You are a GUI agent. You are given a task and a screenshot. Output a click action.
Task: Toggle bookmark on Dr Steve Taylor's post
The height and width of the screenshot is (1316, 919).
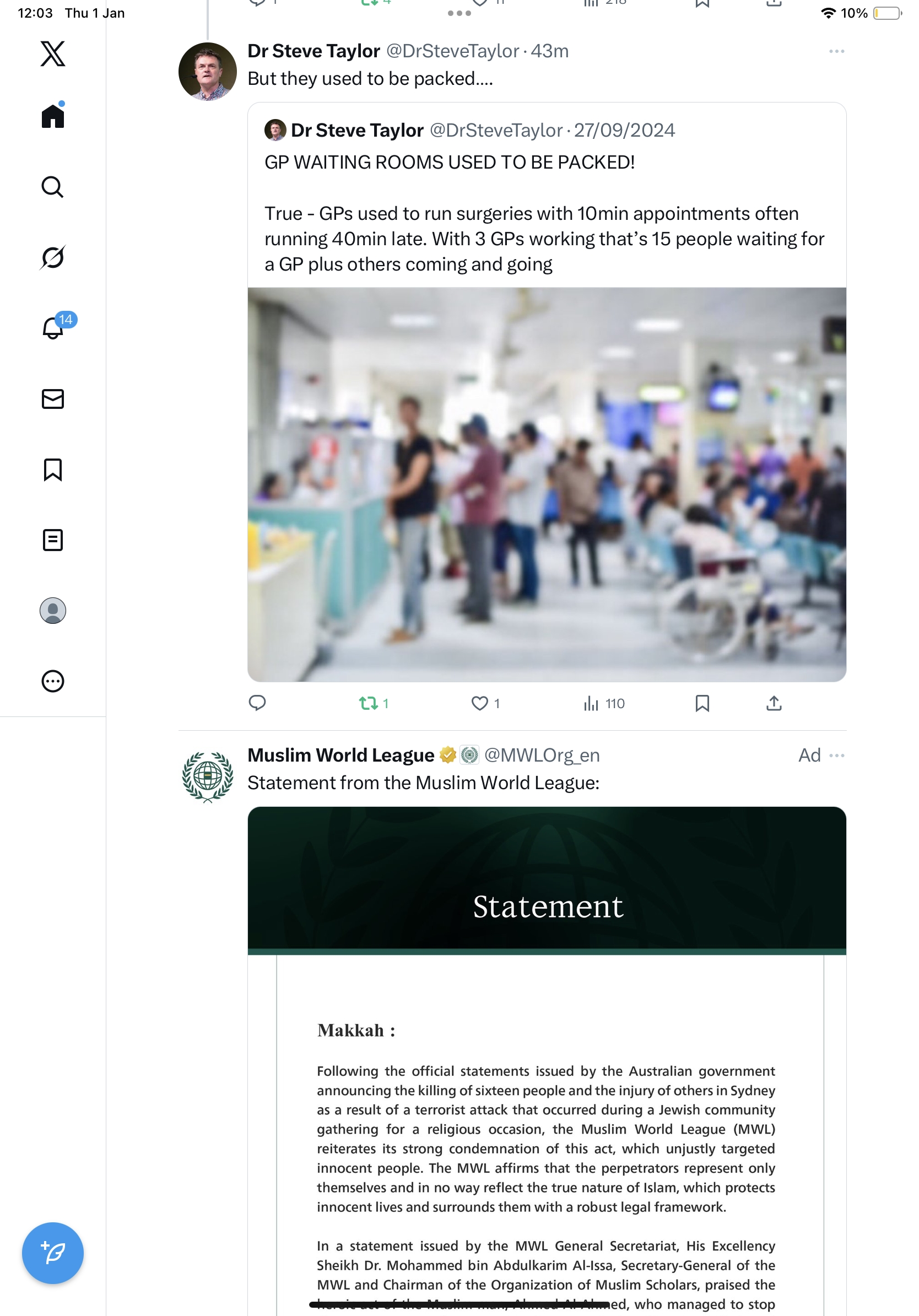coord(702,703)
